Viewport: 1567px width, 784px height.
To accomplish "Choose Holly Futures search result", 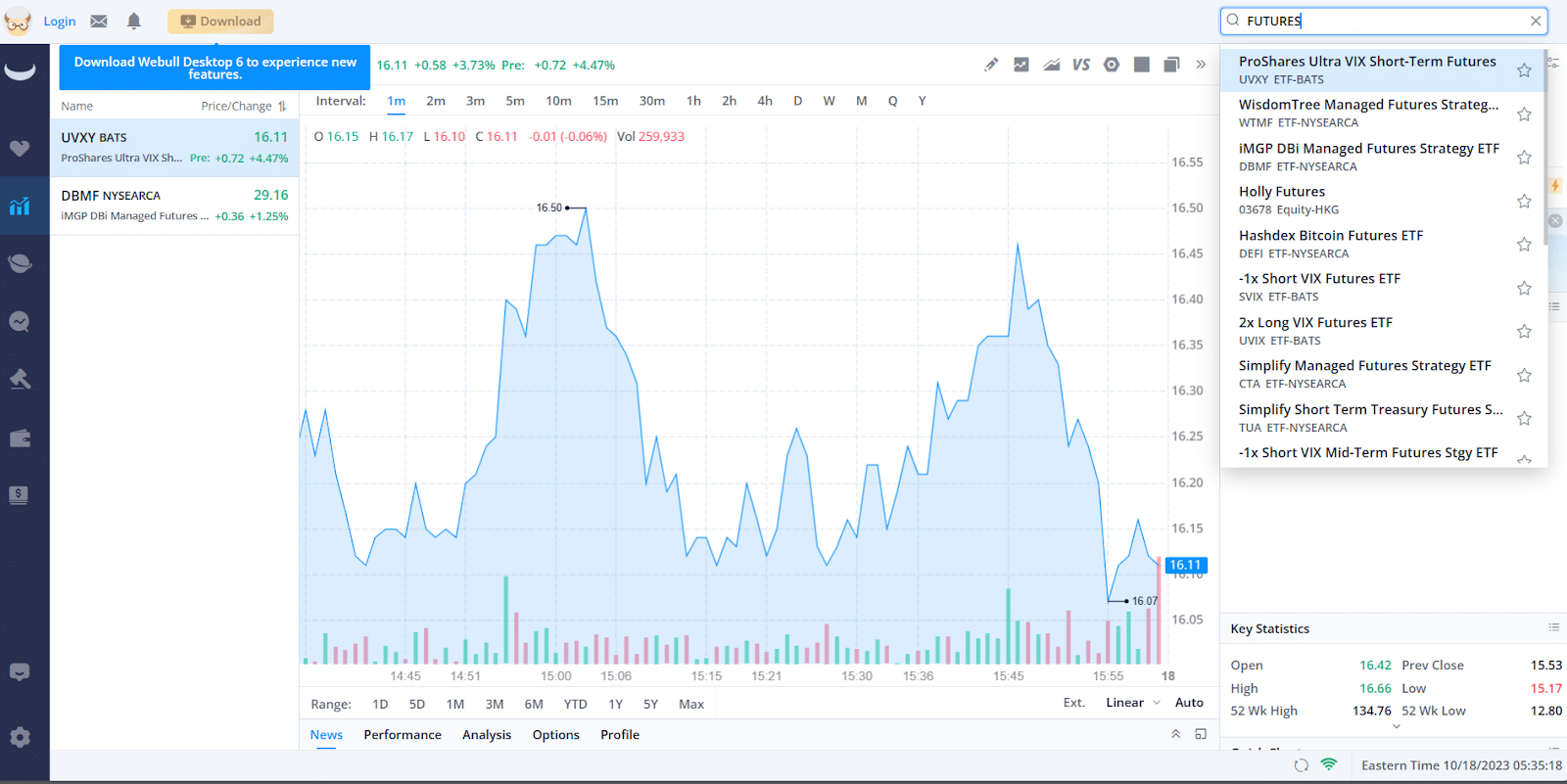I will tap(1383, 201).
